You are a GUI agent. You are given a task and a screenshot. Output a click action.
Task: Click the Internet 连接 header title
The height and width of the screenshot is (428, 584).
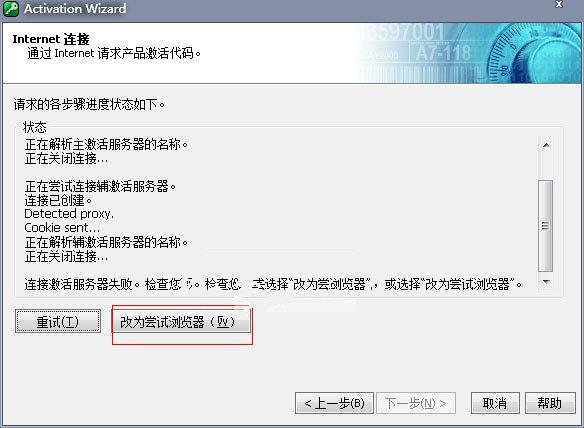click(x=51, y=39)
